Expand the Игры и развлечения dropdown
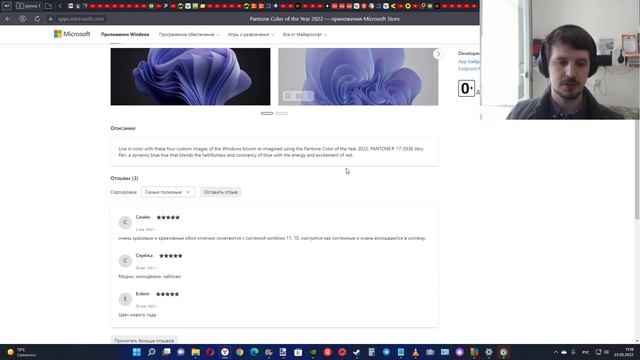Image resolution: width=640 pixels, height=360 pixels. tap(251, 35)
